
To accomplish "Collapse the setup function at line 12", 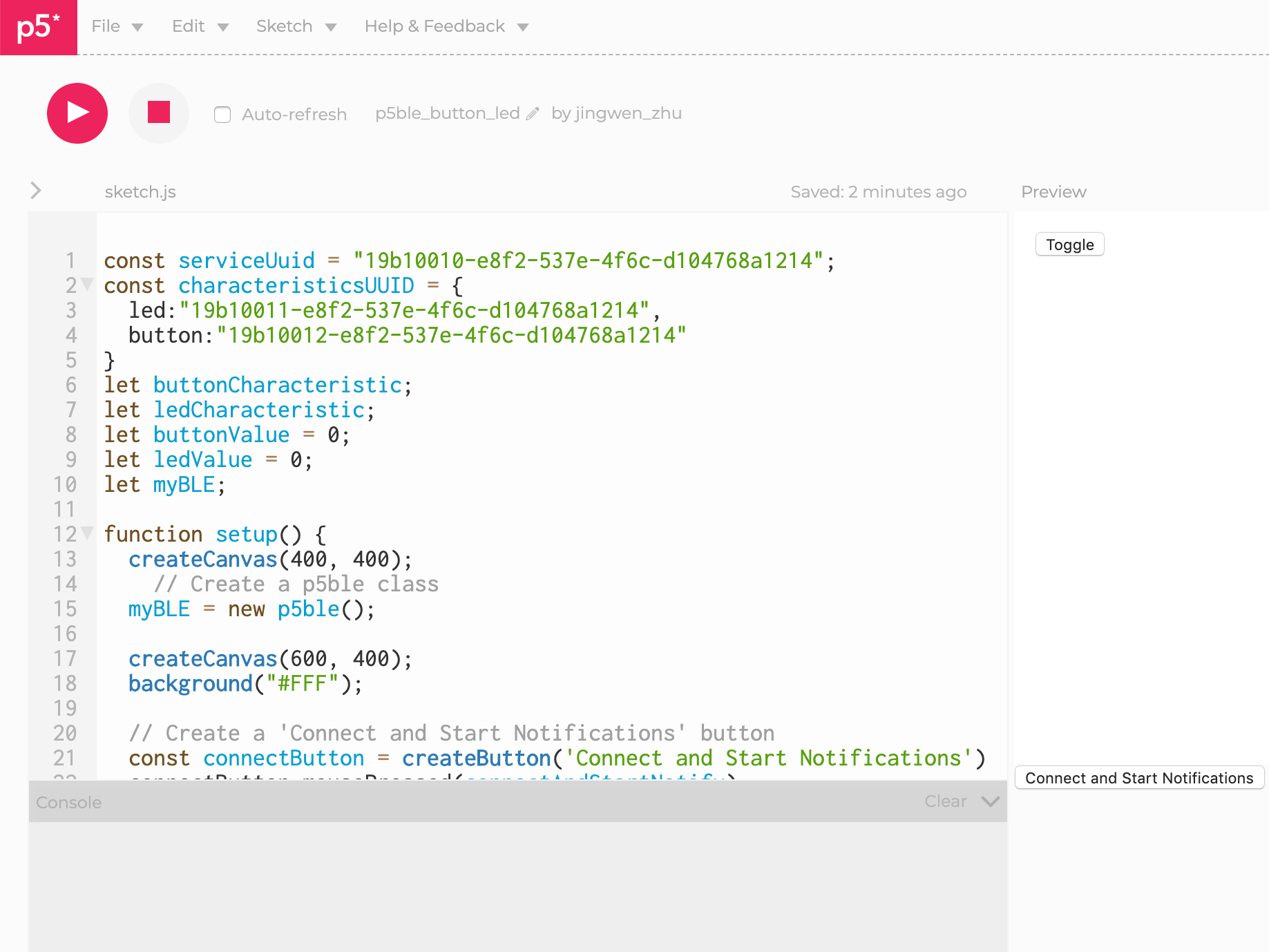I will click(86, 533).
